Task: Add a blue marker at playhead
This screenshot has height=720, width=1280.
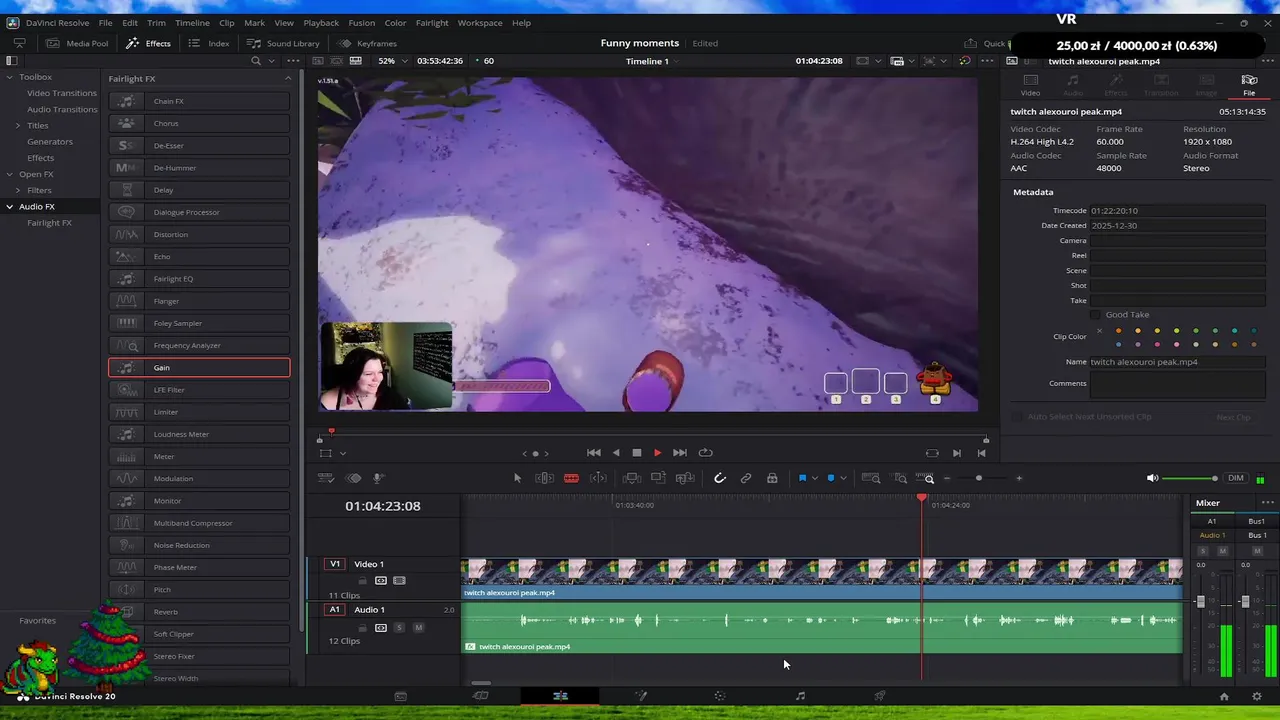Action: pyautogui.click(x=830, y=478)
